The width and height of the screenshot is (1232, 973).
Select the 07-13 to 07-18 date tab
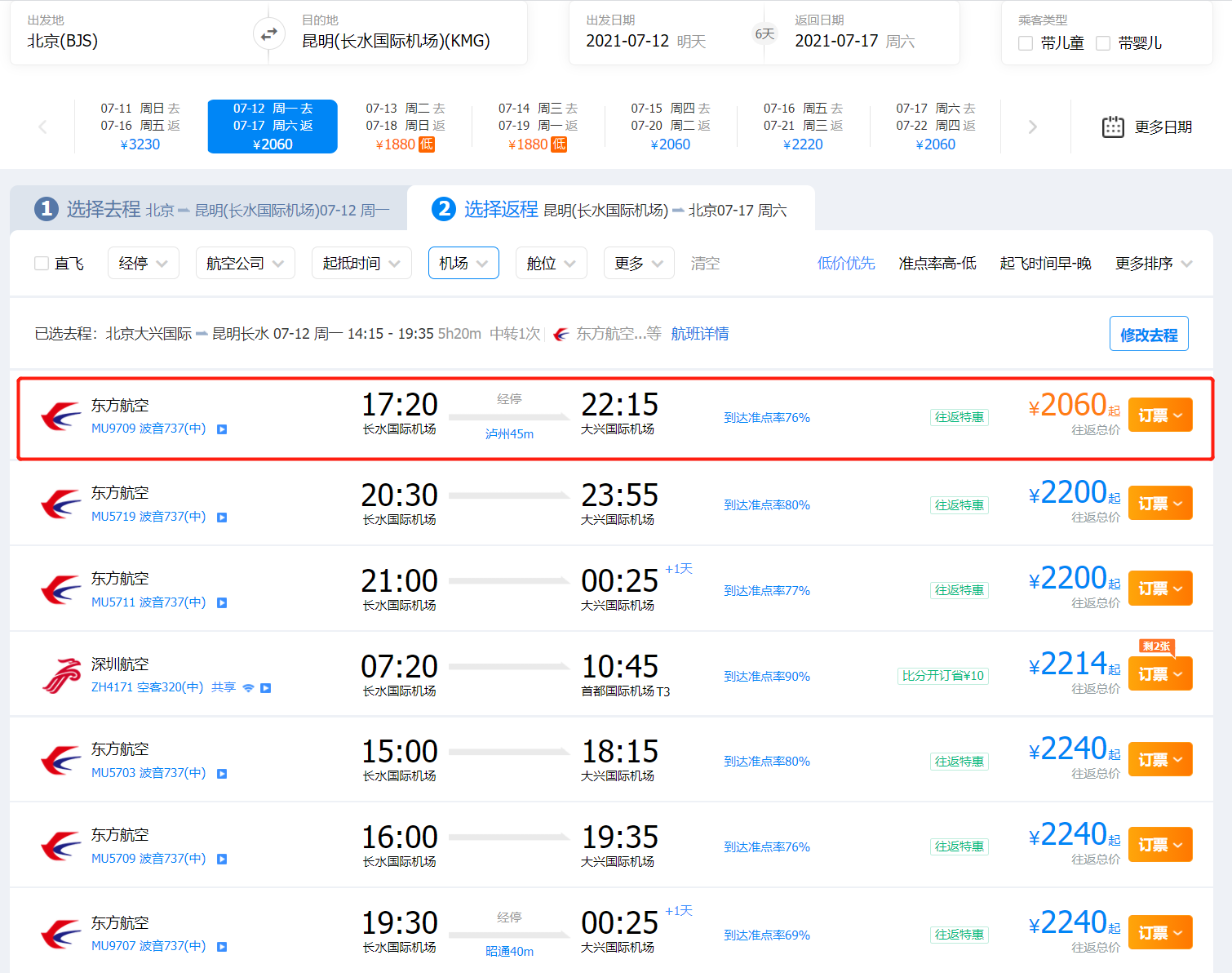pyautogui.click(x=405, y=127)
